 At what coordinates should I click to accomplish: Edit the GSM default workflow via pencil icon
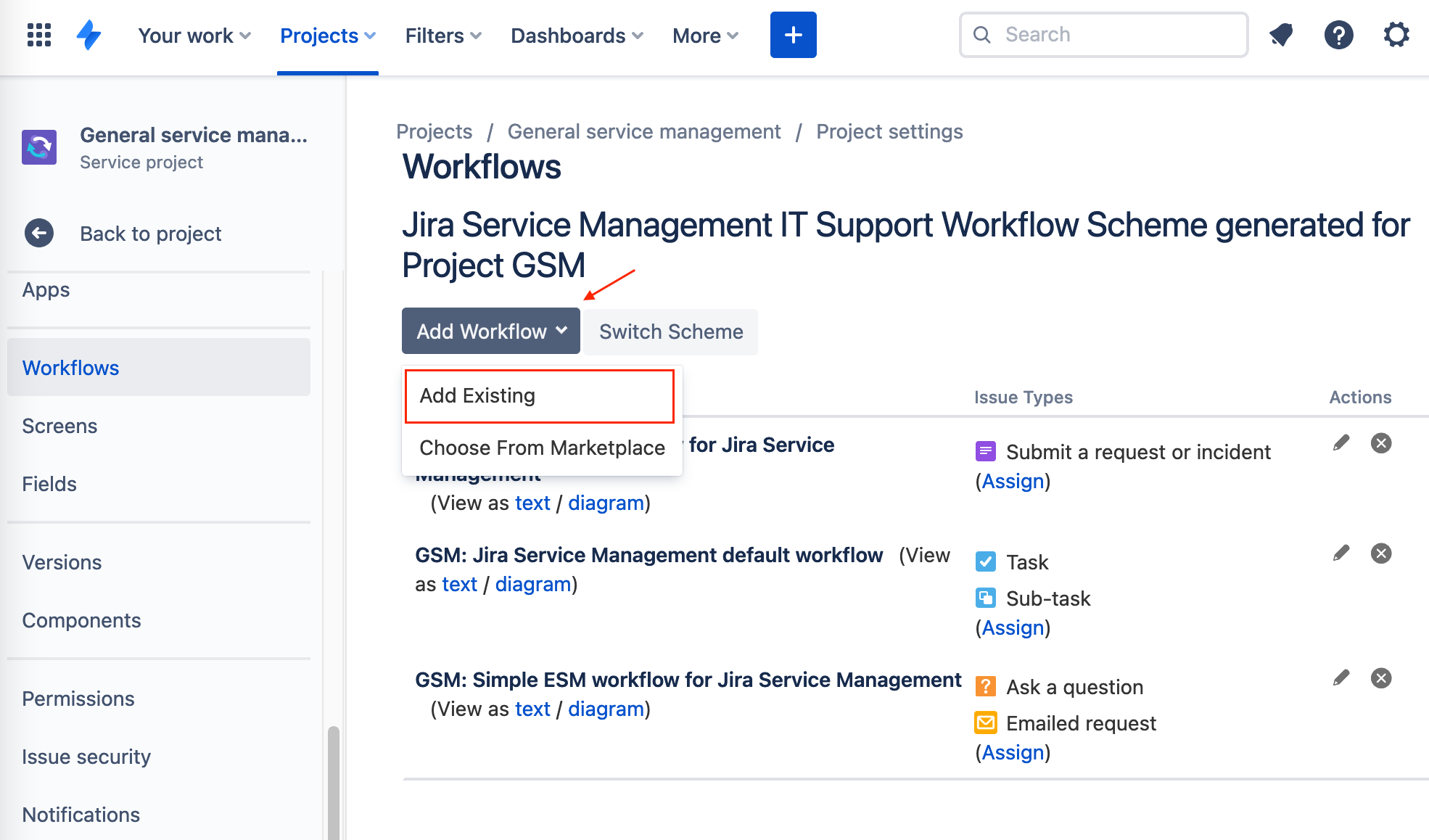point(1341,553)
